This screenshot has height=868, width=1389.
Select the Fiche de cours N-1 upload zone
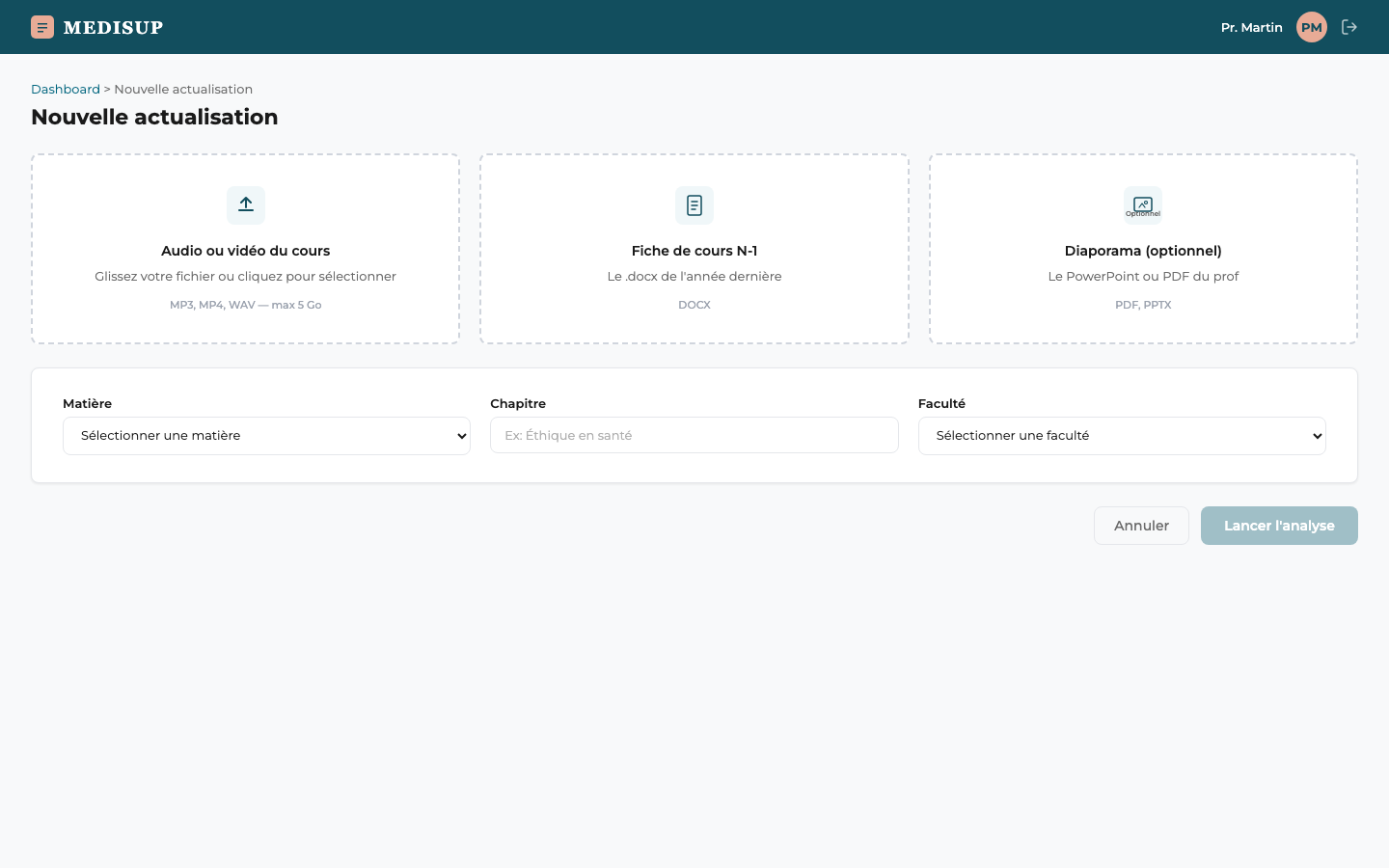694,249
